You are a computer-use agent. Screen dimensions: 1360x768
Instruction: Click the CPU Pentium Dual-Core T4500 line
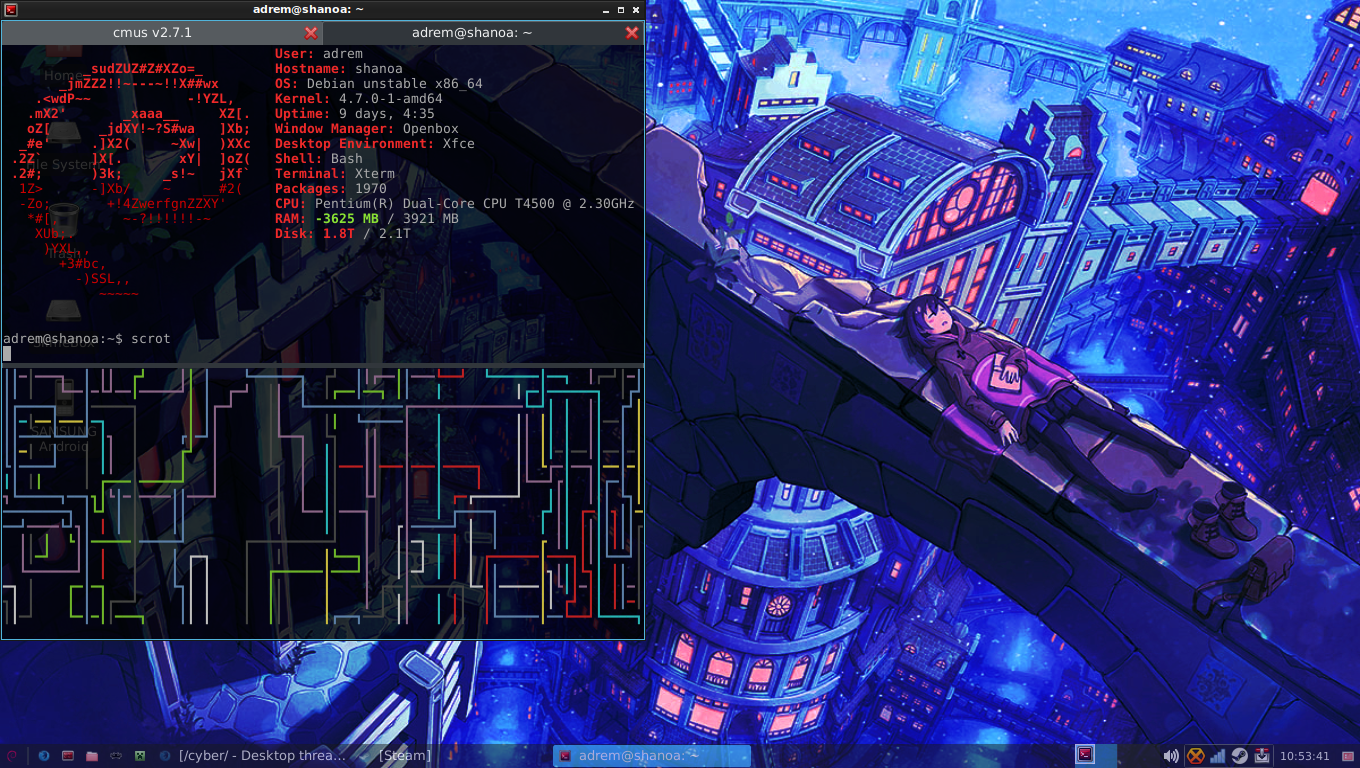tap(455, 204)
